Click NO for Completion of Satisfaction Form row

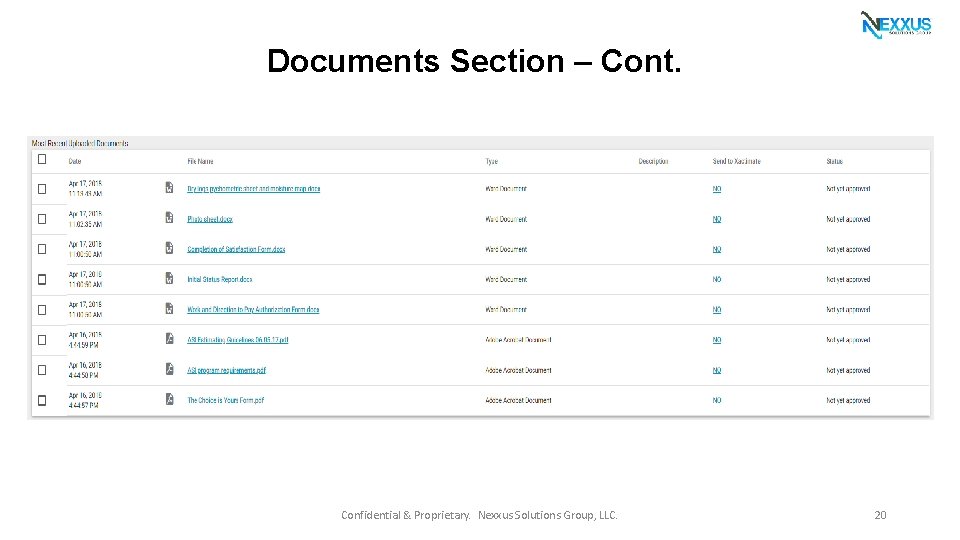717,249
